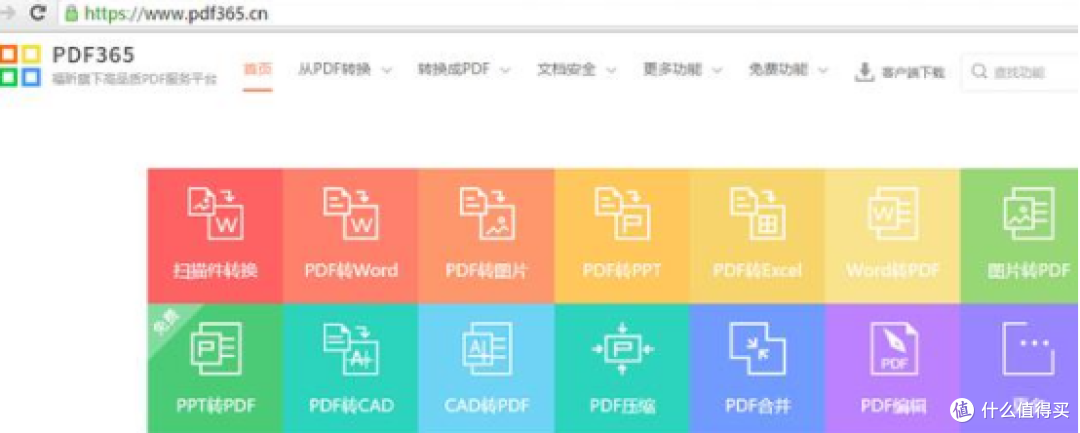This screenshot has height=433, width=1080.
Task: Click the 扫描件转换 tile icon
Action: point(216,213)
